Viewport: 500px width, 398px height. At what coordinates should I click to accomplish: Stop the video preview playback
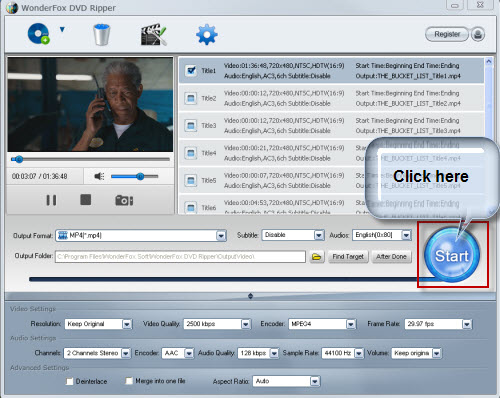86,200
